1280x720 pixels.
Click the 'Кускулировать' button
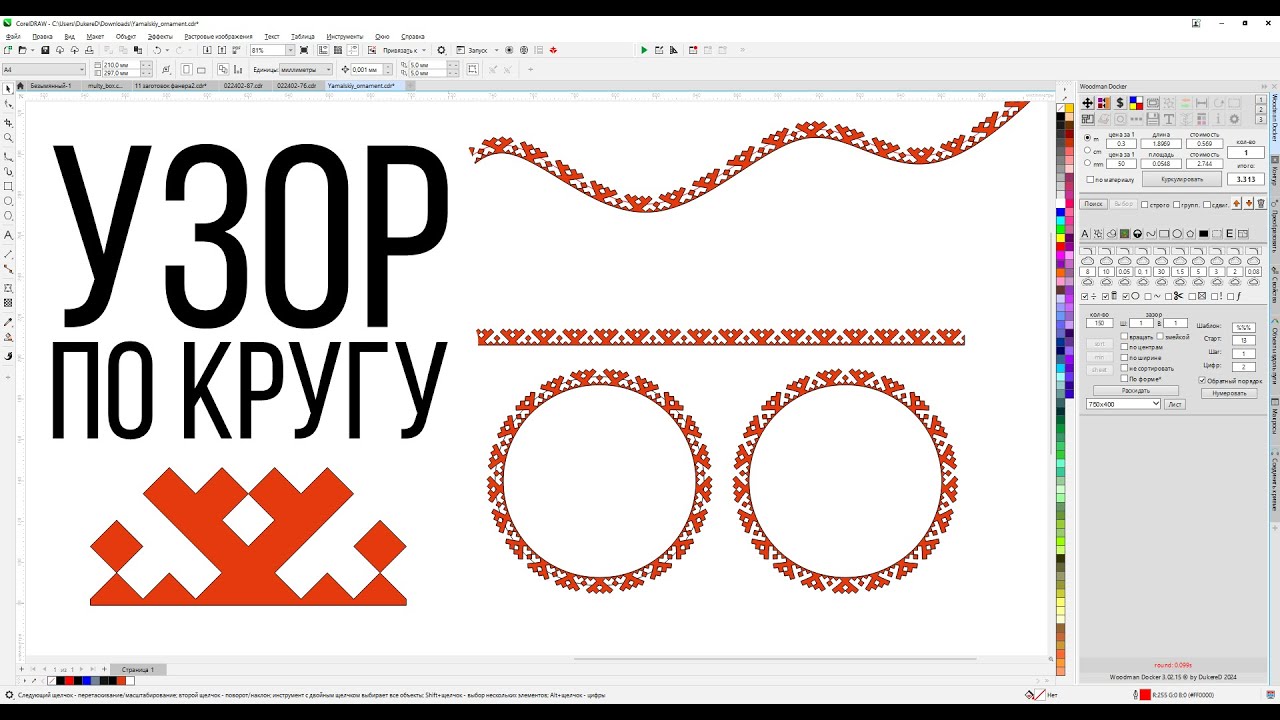[x=1182, y=180]
